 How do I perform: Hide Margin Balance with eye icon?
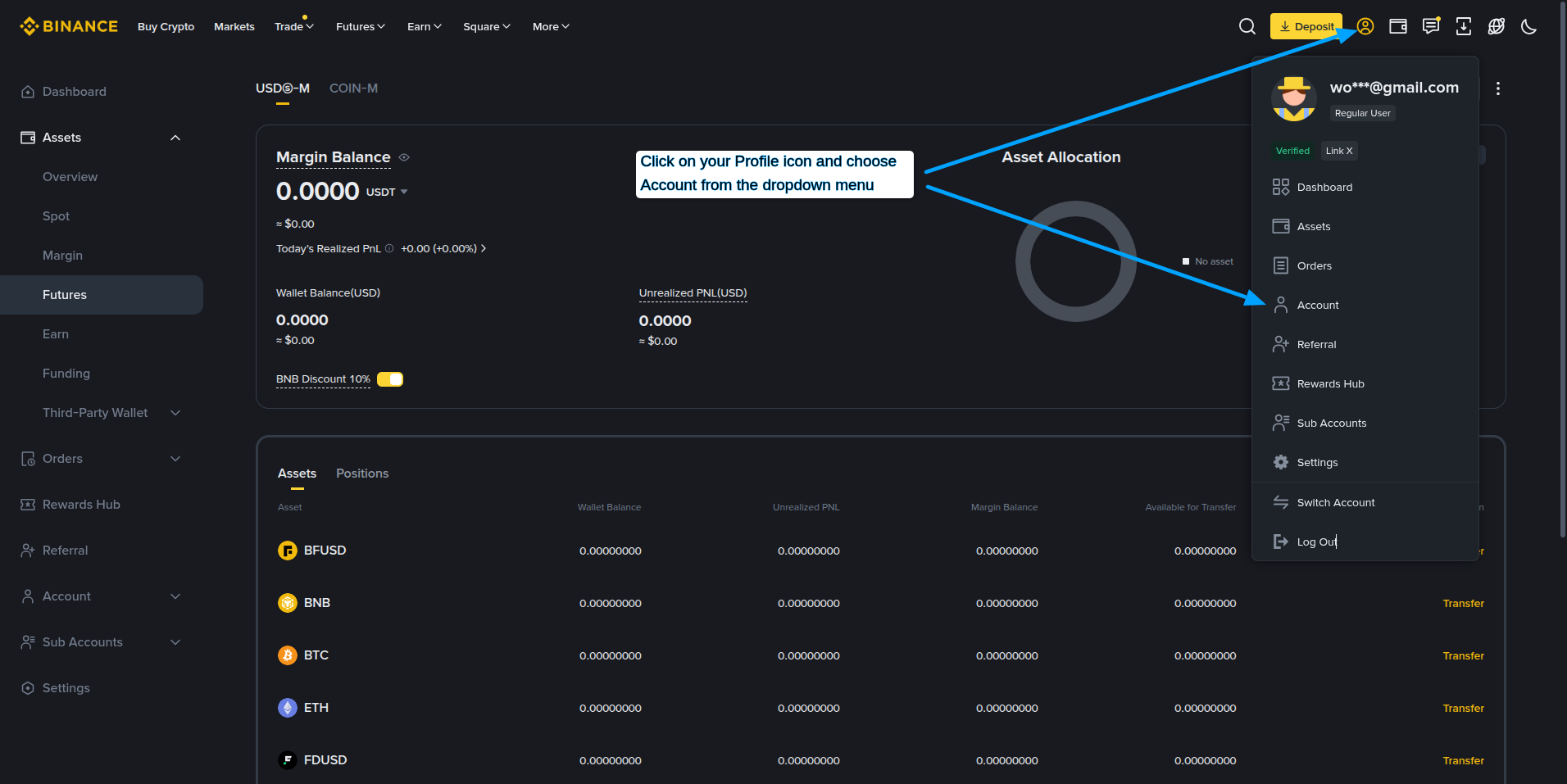tap(404, 157)
